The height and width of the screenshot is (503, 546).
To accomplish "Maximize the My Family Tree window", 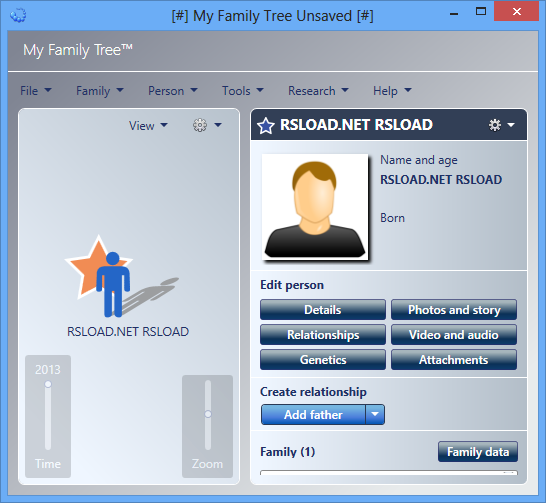I will [x=481, y=11].
